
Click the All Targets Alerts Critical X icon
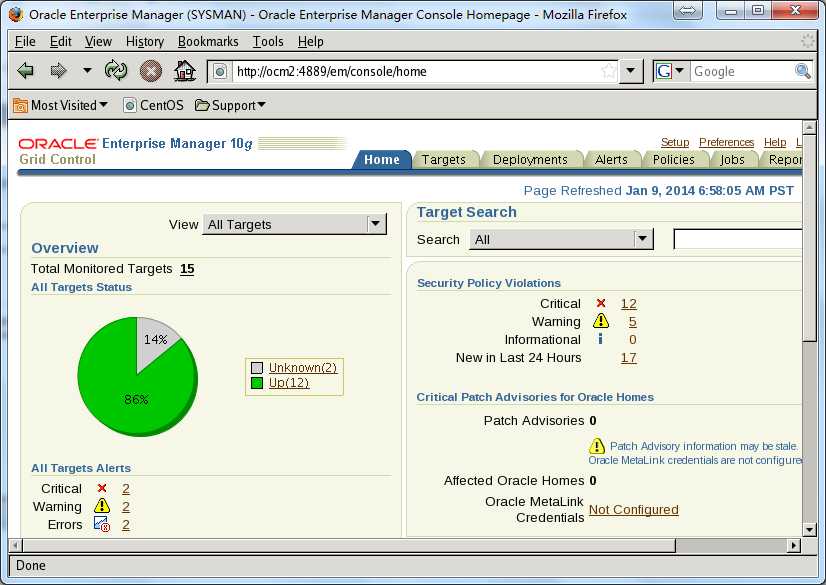(x=102, y=488)
